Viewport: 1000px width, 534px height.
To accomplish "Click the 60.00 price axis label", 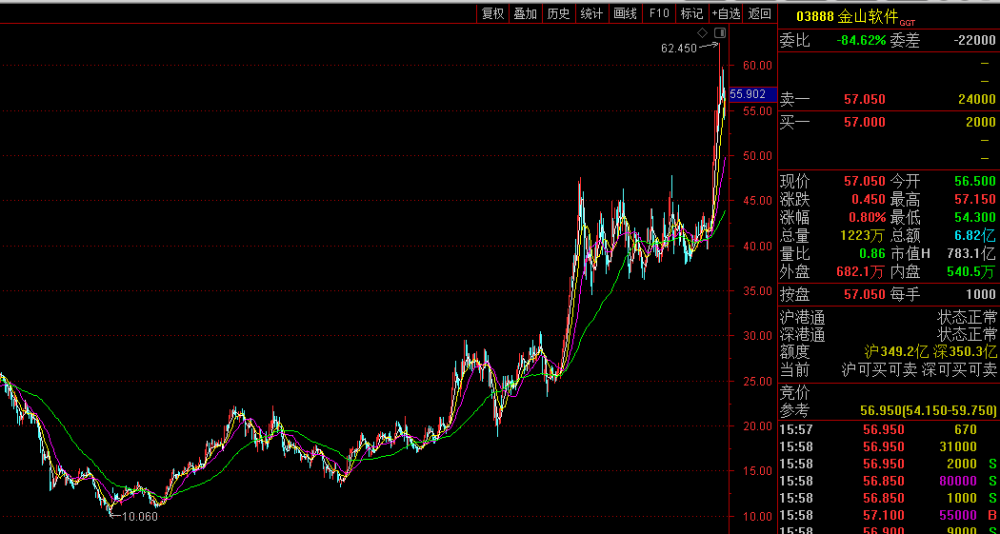I will click(x=756, y=65).
